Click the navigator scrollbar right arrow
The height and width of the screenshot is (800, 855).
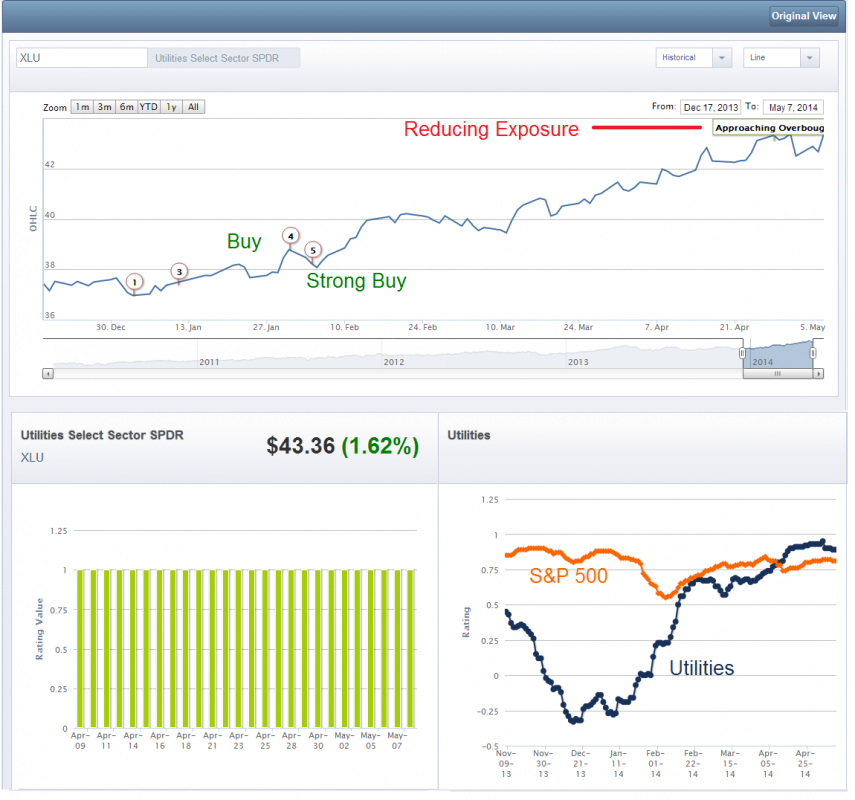(818, 373)
